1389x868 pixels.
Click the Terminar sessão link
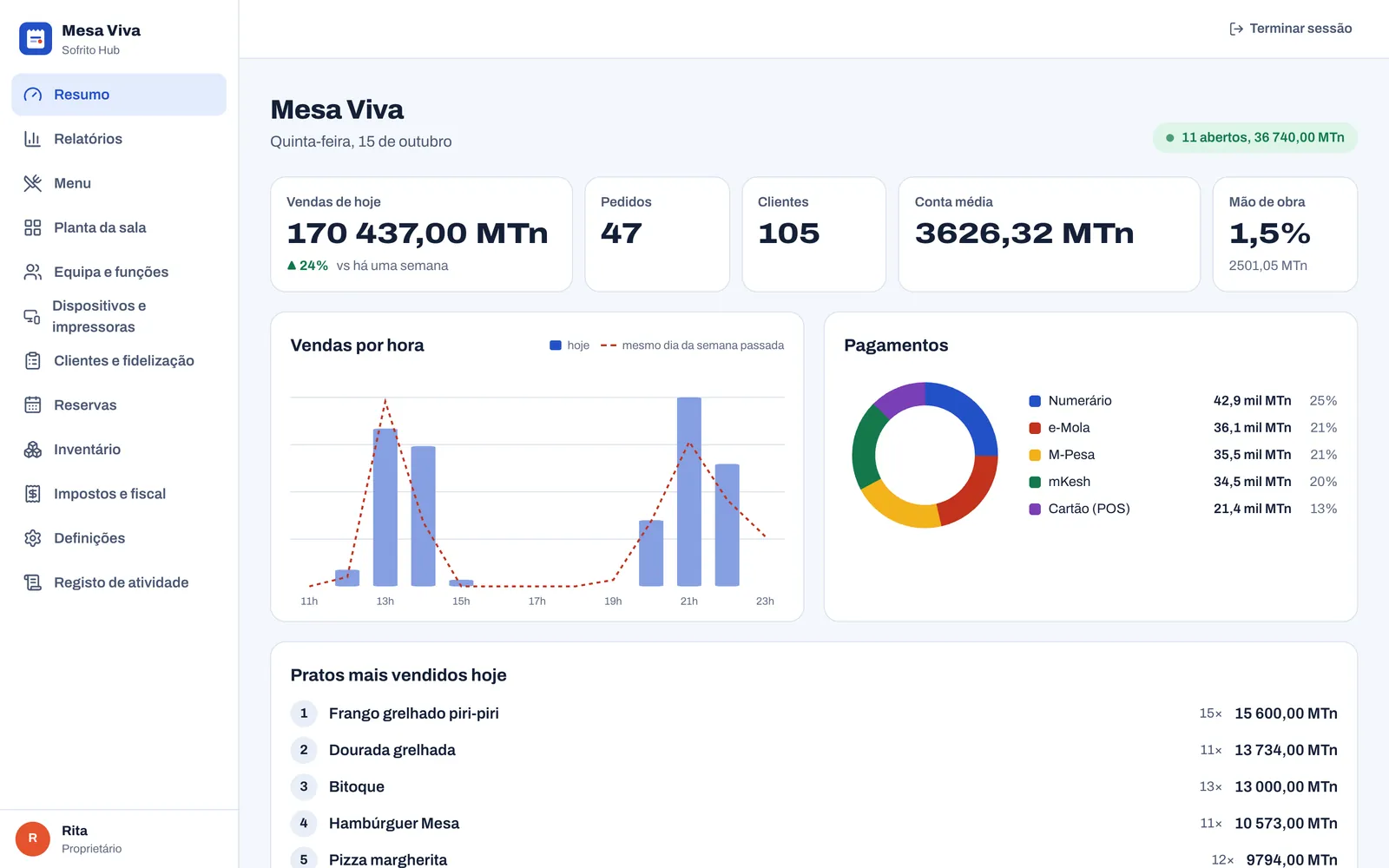click(1291, 29)
